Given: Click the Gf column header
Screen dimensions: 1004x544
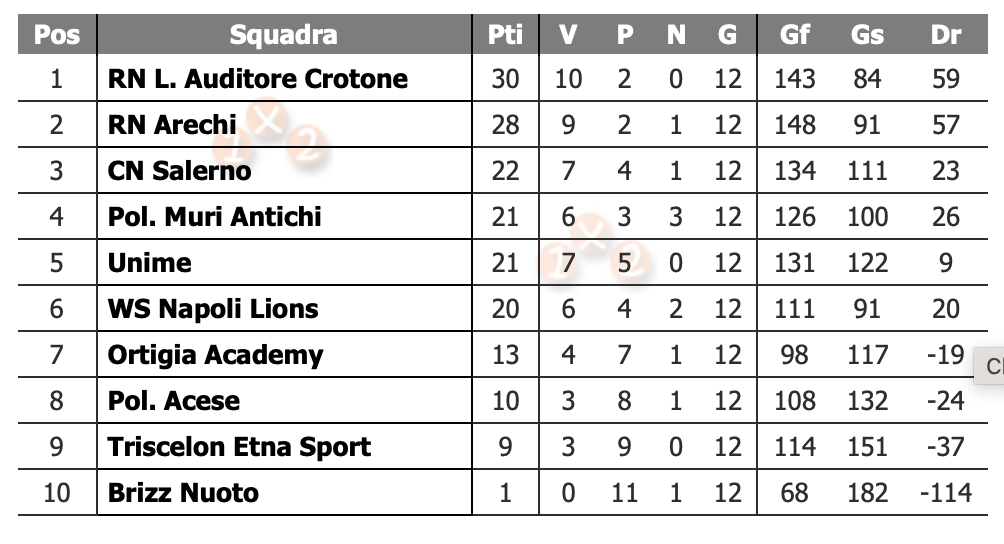Looking at the screenshot, I should [795, 35].
